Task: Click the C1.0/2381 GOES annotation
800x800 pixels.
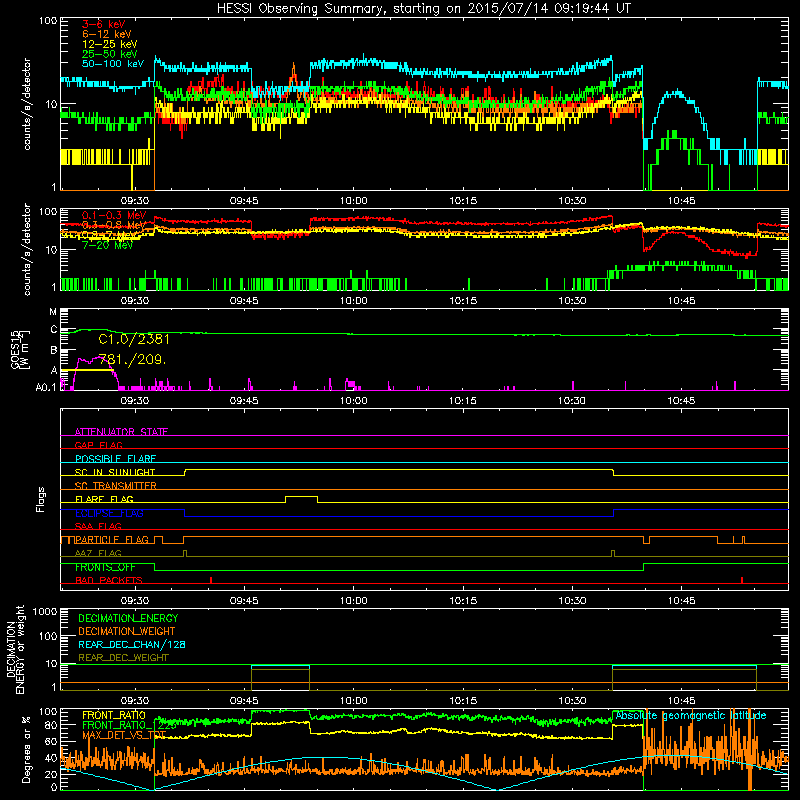Action: tap(134, 339)
